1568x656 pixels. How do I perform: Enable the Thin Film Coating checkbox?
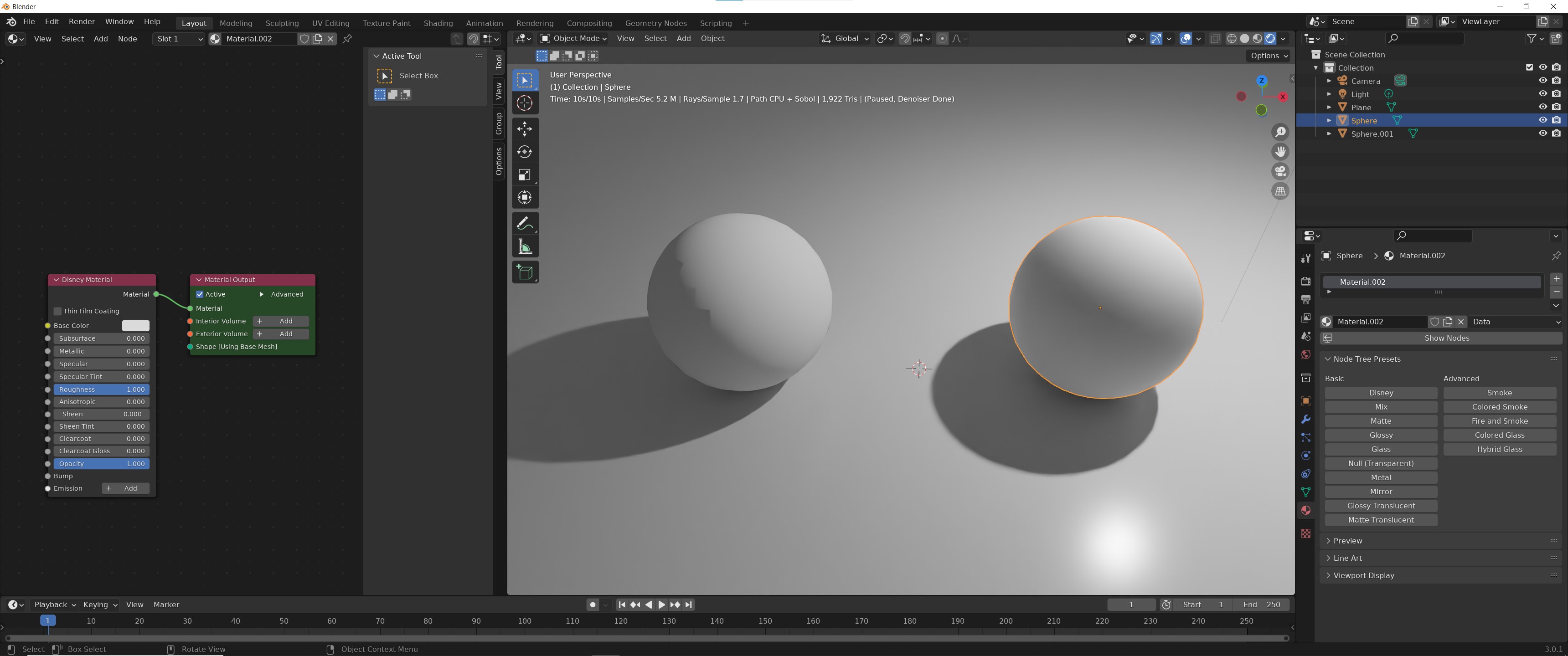pyautogui.click(x=58, y=311)
